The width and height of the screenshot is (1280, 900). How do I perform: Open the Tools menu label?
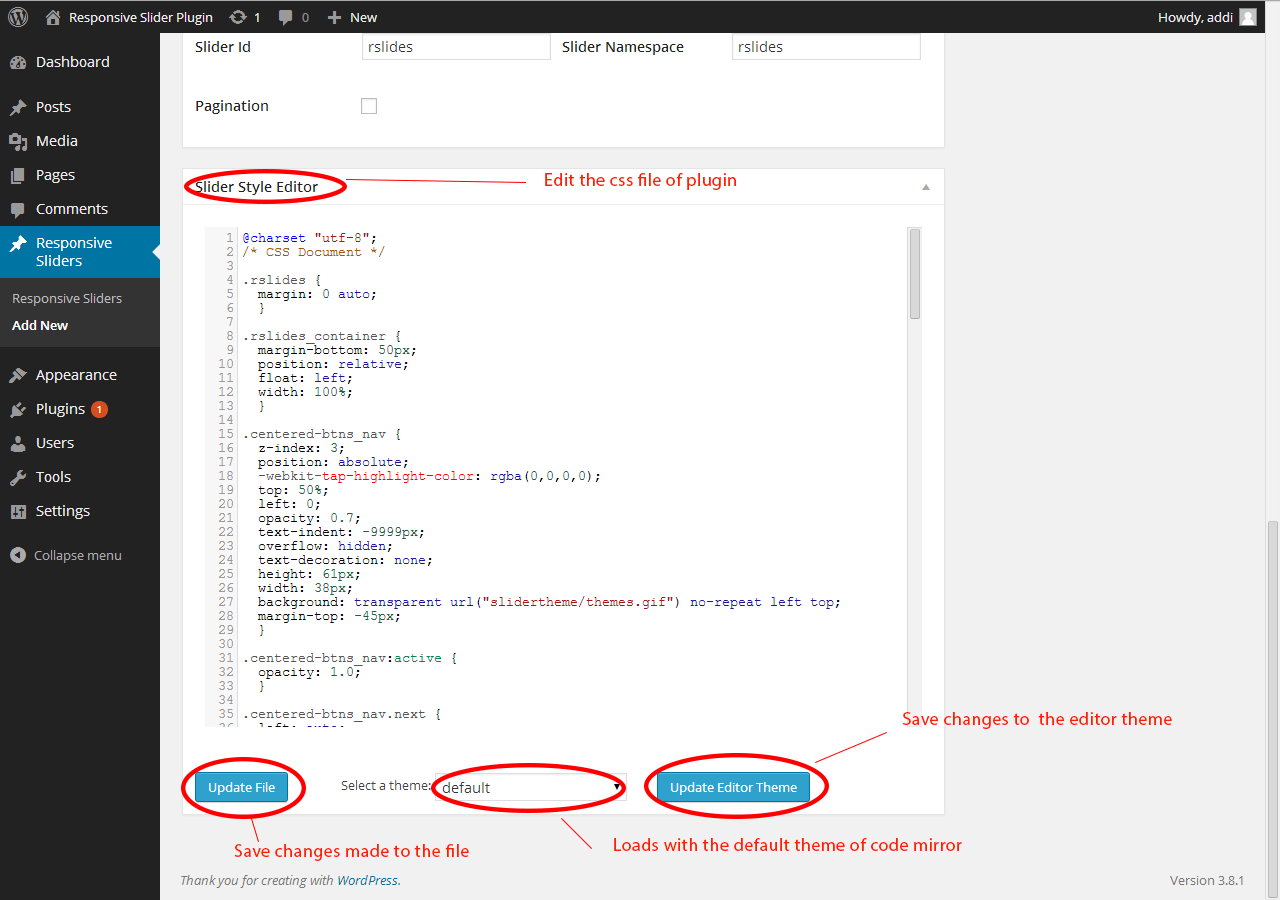pyautogui.click(x=53, y=477)
